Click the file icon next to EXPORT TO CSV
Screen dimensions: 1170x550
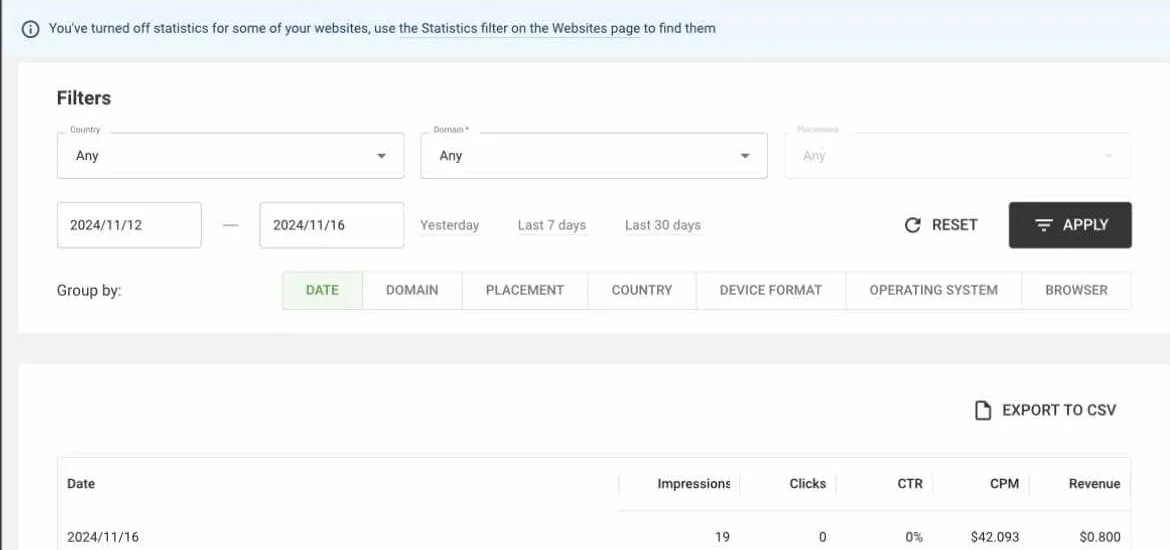tap(983, 410)
